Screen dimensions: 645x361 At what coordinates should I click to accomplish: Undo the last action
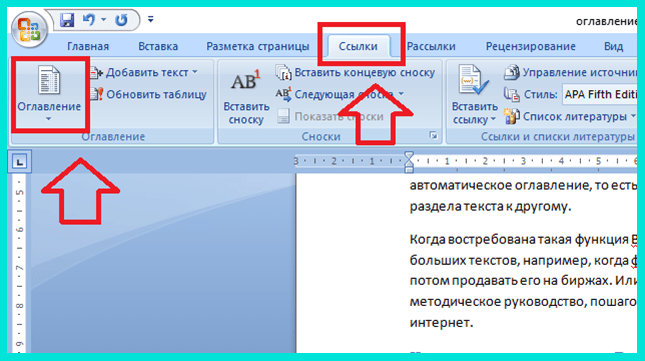(x=89, y=19)
